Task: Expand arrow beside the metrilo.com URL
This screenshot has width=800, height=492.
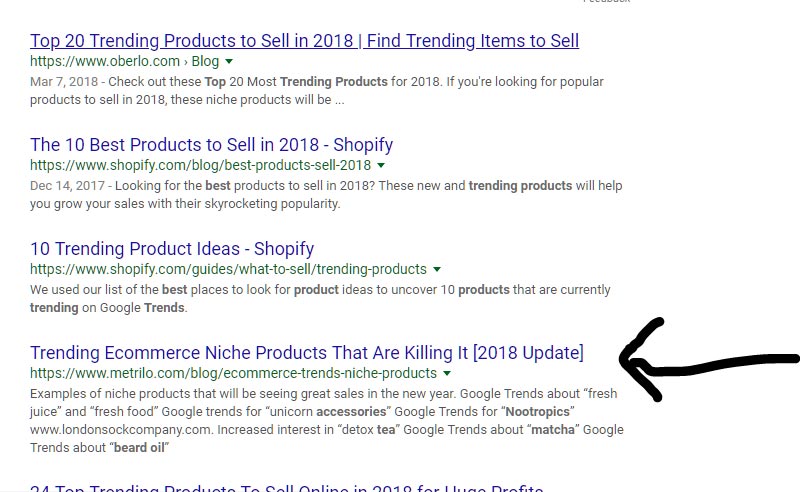Action: tap(448, 373)
